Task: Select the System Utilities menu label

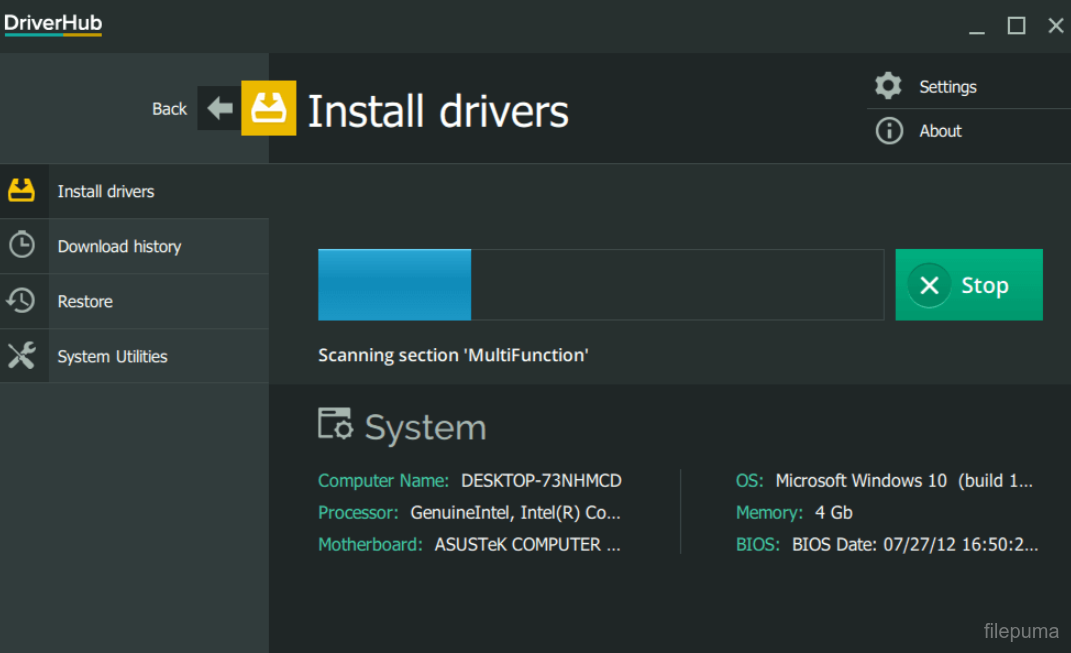Action: click(112, 356)
